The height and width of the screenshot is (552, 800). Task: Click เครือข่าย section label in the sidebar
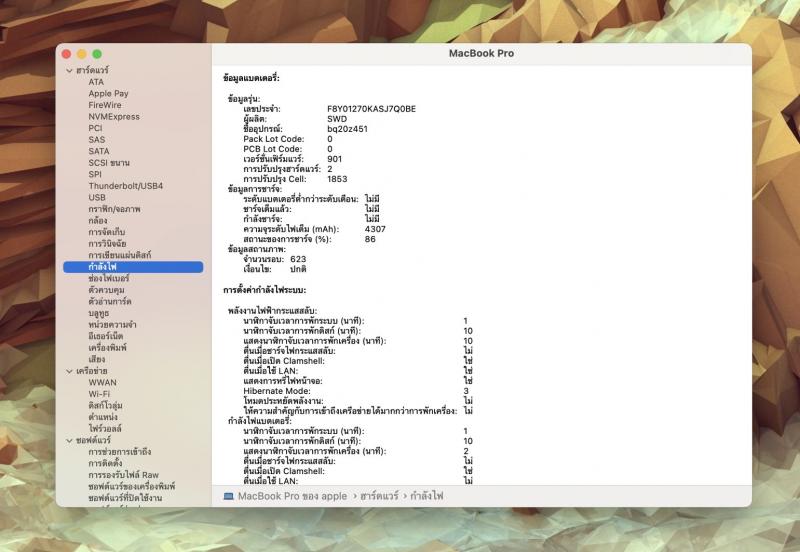click(92, 371)
